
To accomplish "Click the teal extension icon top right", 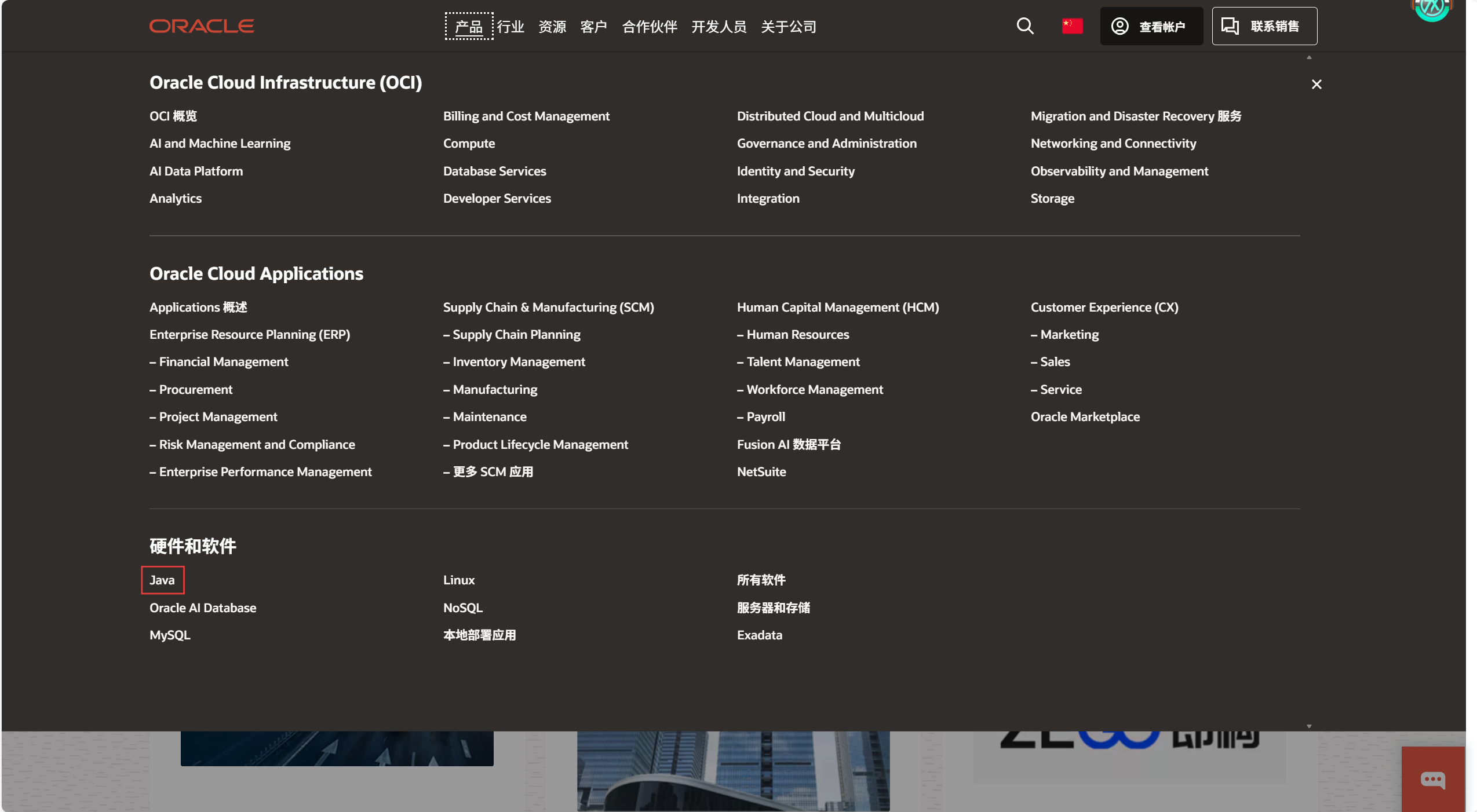I will click(x=1431, y=8).
